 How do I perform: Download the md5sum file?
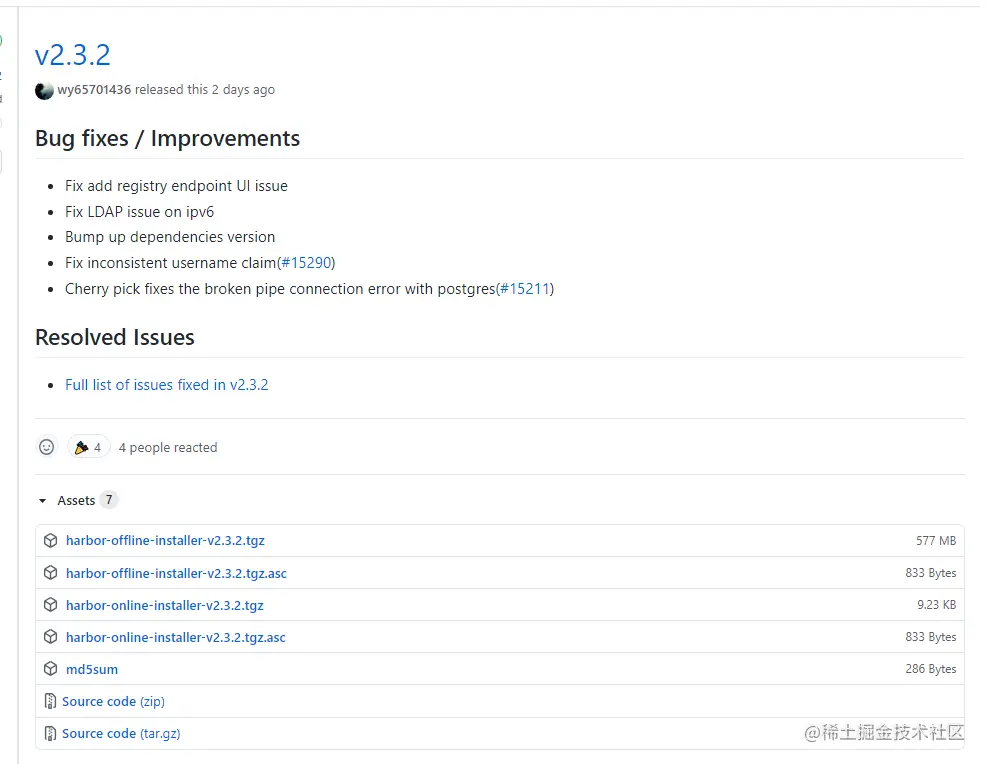click(x=92, y=670)
